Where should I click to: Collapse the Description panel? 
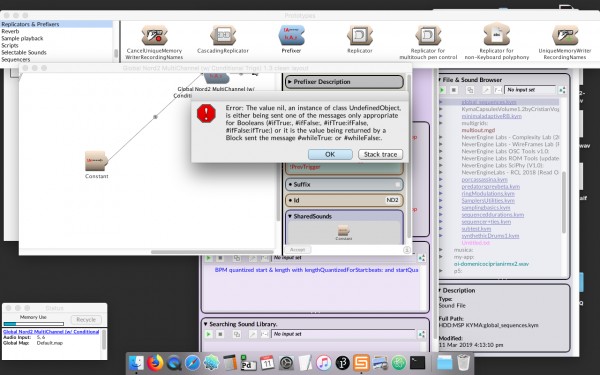click(439, 290)
